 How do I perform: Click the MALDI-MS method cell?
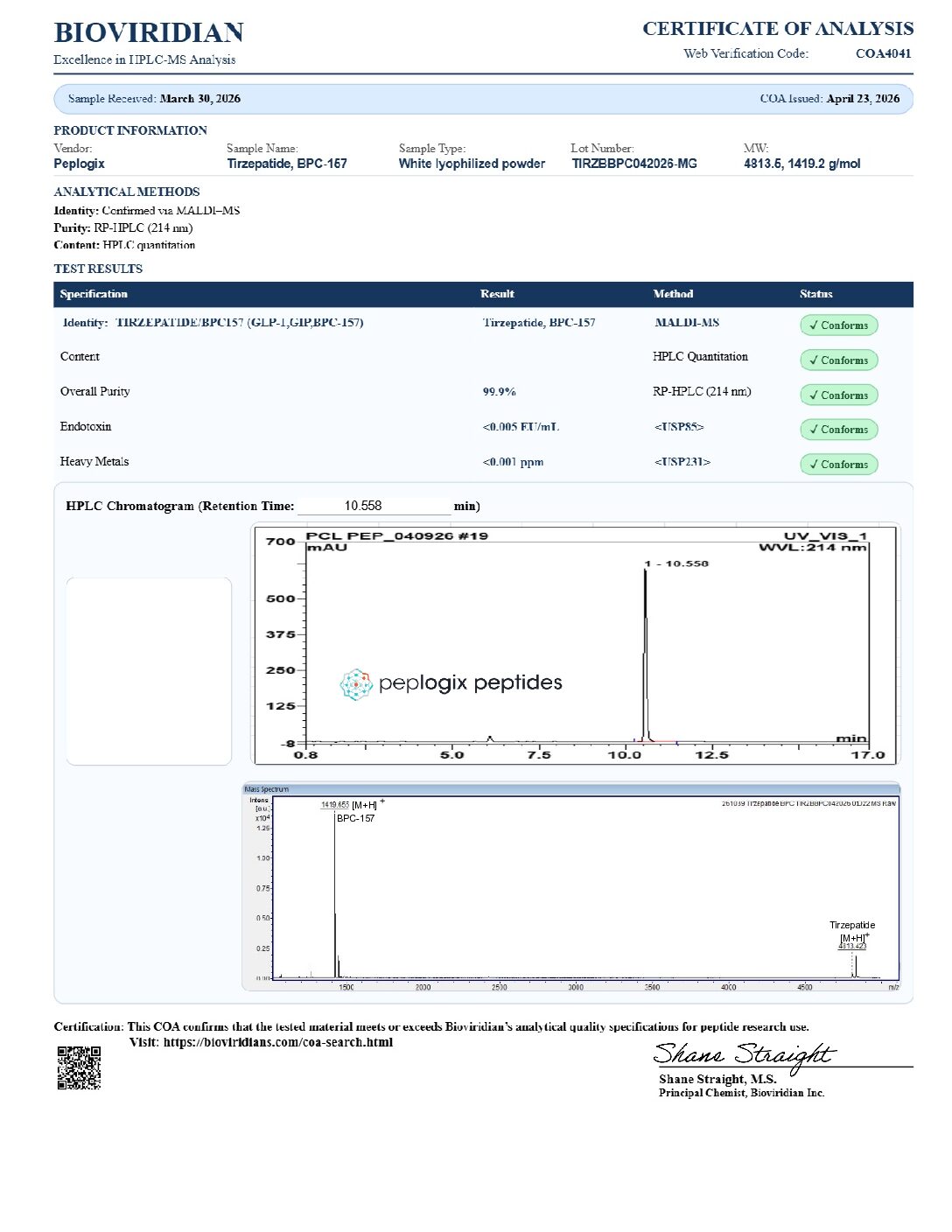(687, 323)
